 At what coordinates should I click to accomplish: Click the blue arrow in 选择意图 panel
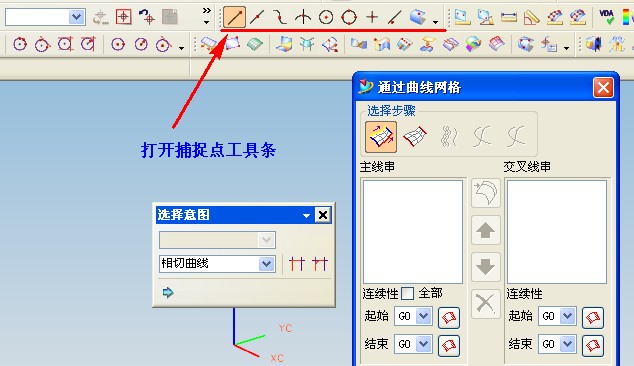(x=168, y=292)
